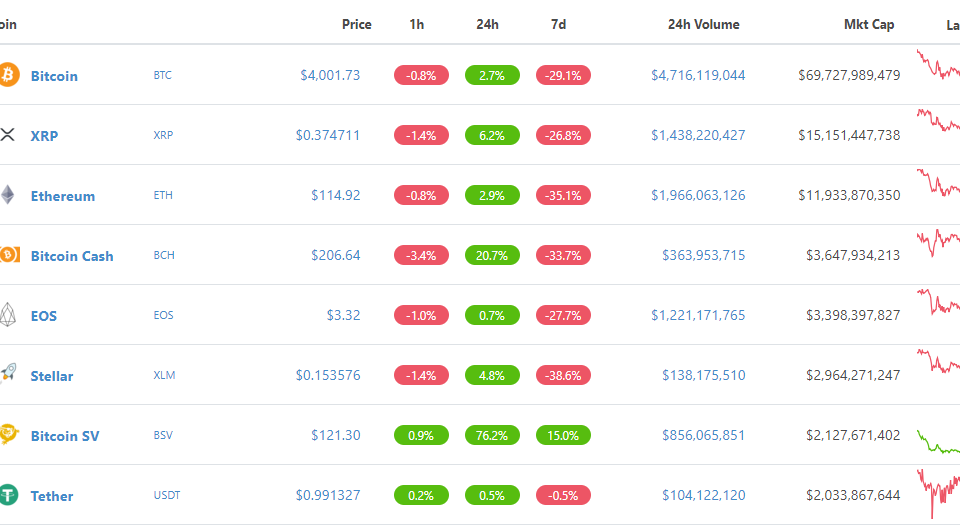The height and width of the screenshot is (526, 960).
Task: Click Bitcoin SV price $121.30
Action: (336, 435)
